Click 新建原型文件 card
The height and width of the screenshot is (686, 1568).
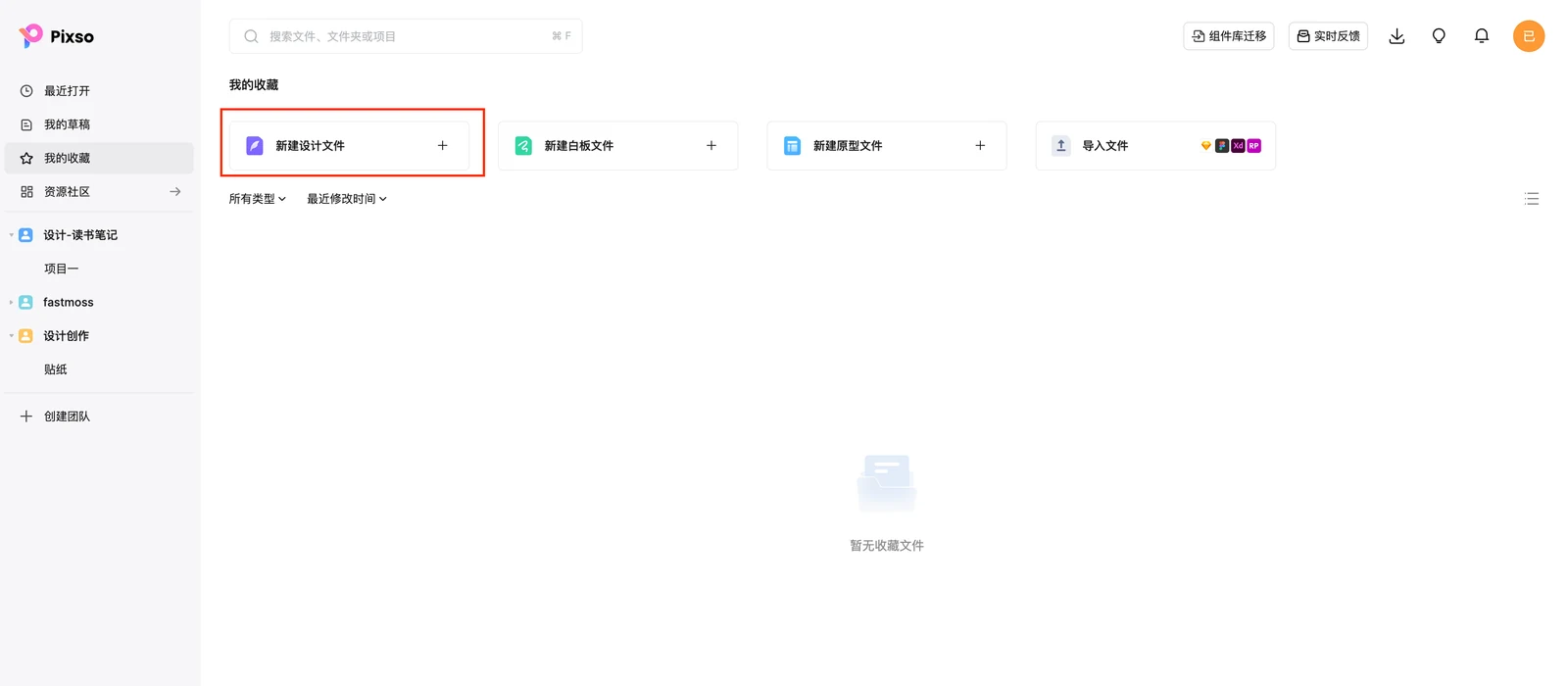tap(887, 146)
